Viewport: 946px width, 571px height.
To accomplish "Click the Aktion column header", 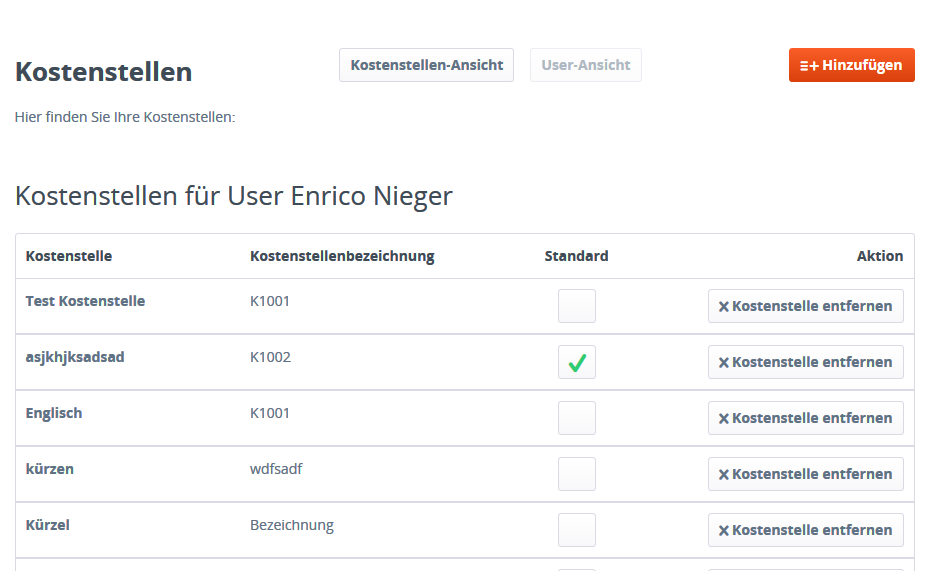I will 880,256.
